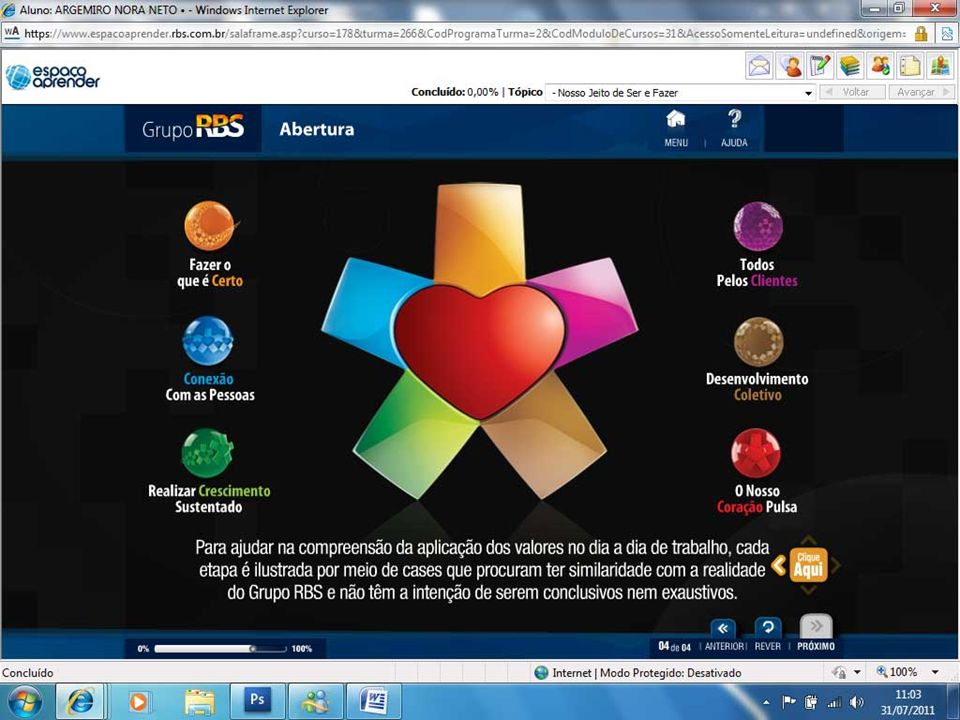The image size is (960, 720).
Task: Click 'Realizar Crescimento Sustentado' label
Action: pyautogui.click(x=209, y=498)
